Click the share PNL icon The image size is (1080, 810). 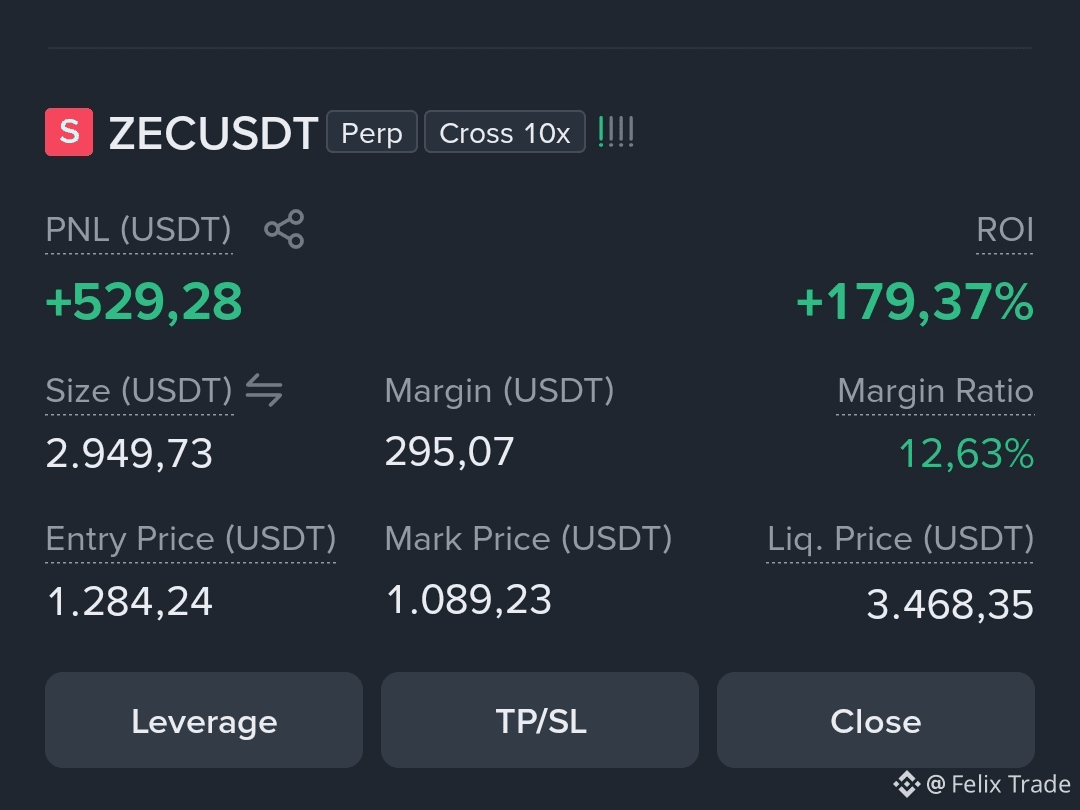[x=284, y=229]
